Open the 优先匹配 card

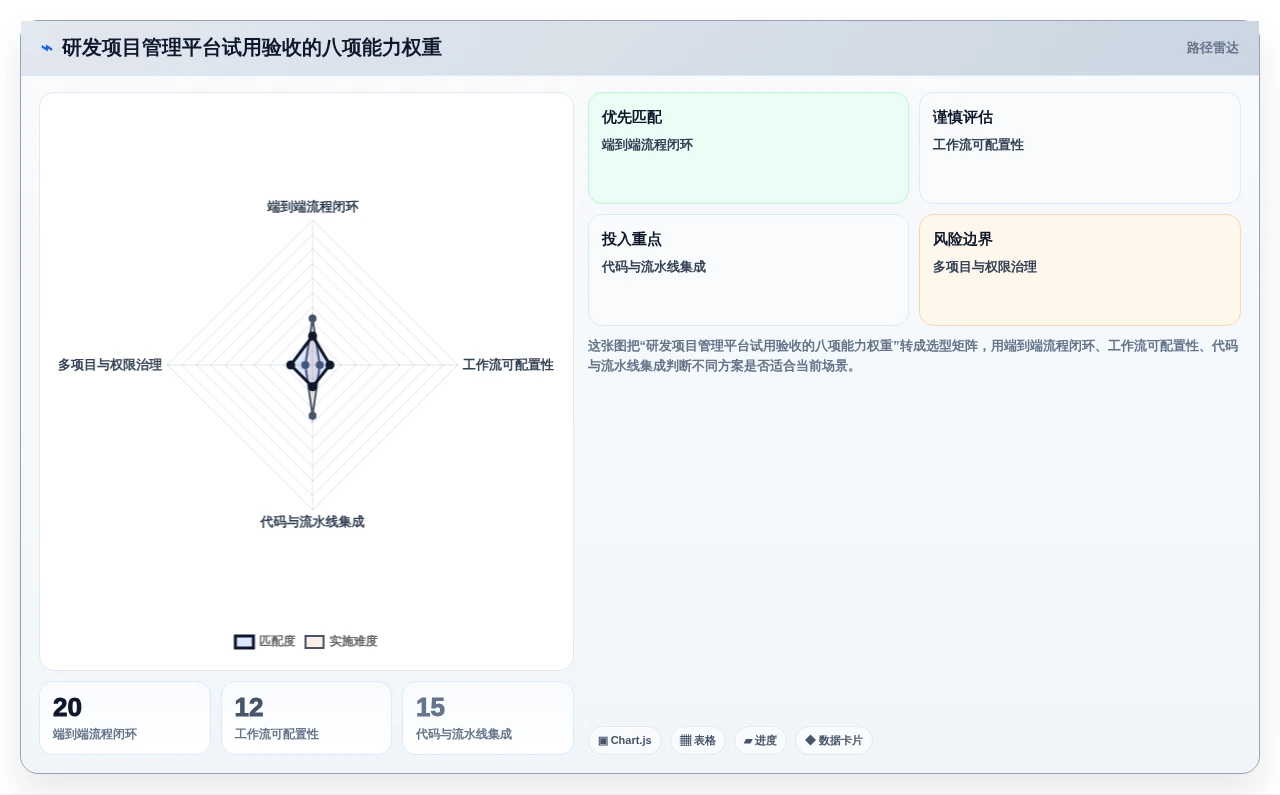pyautogui.click(x=748, y=148)
